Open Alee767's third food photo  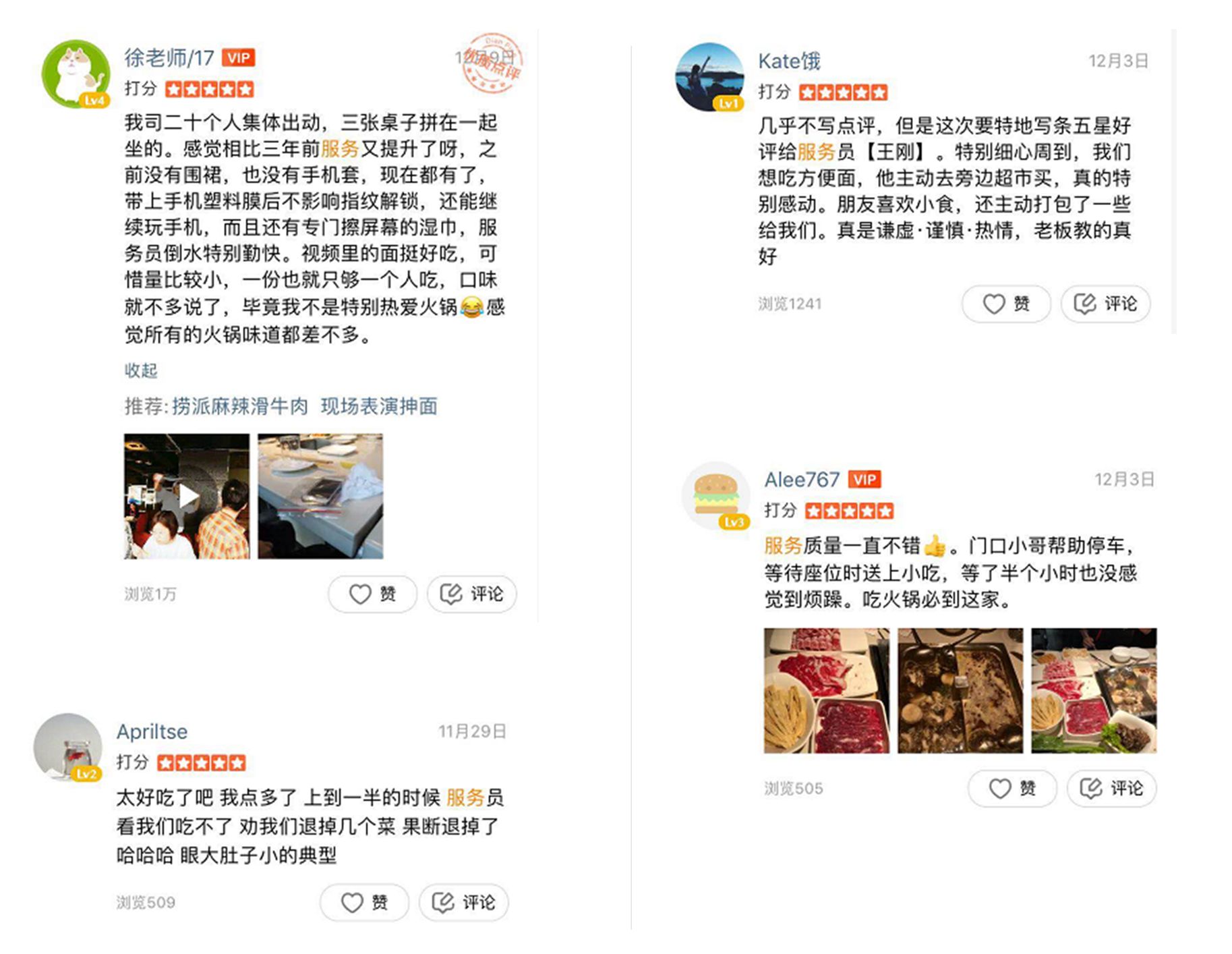click(1094, 690)
